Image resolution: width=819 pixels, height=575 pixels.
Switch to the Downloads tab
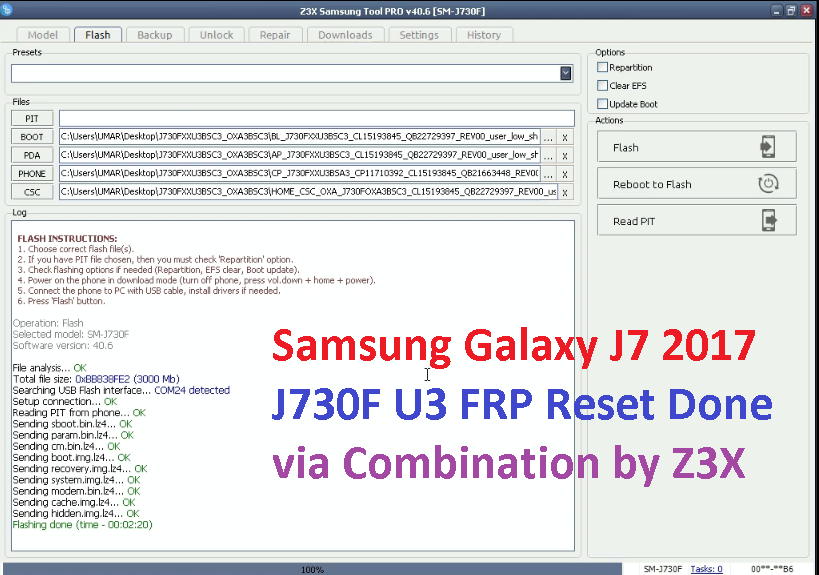345,35
